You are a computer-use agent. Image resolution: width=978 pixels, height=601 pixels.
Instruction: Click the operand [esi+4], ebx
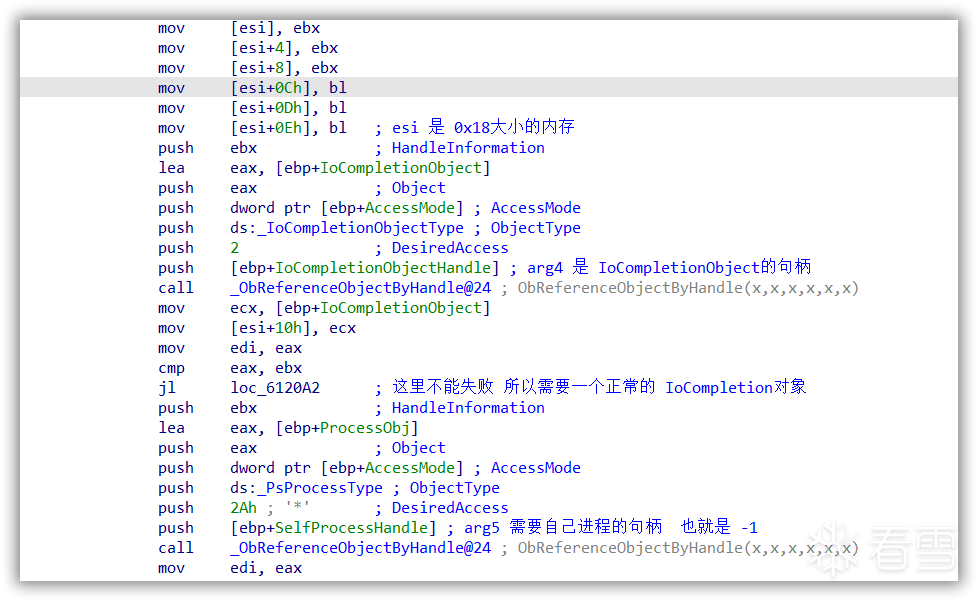pyautogui.click(x=284, y=48)
